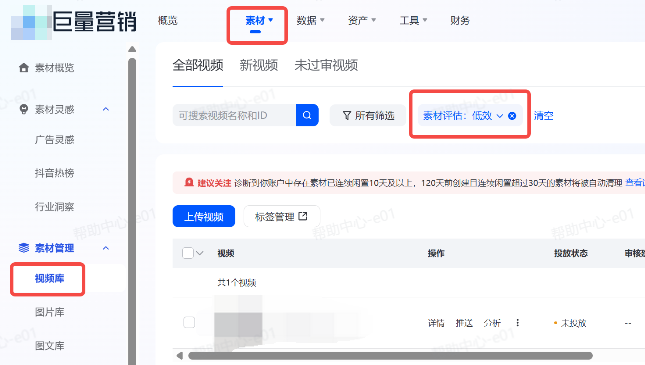Open 标签管理 external link button

point(281,216)
